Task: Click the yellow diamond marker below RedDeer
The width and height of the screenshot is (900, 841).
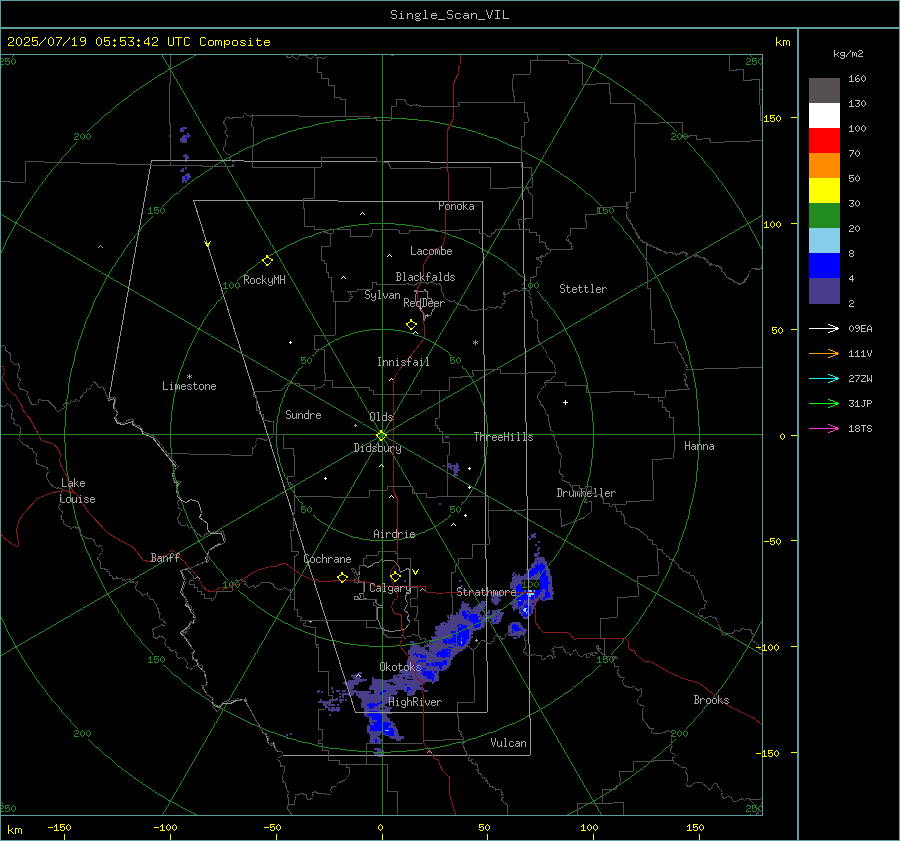Action: click(411, 325)
